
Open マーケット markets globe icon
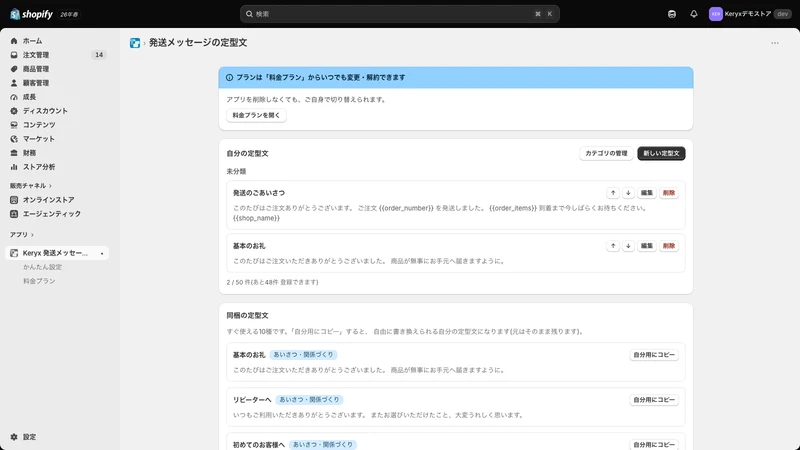[14, 139]
